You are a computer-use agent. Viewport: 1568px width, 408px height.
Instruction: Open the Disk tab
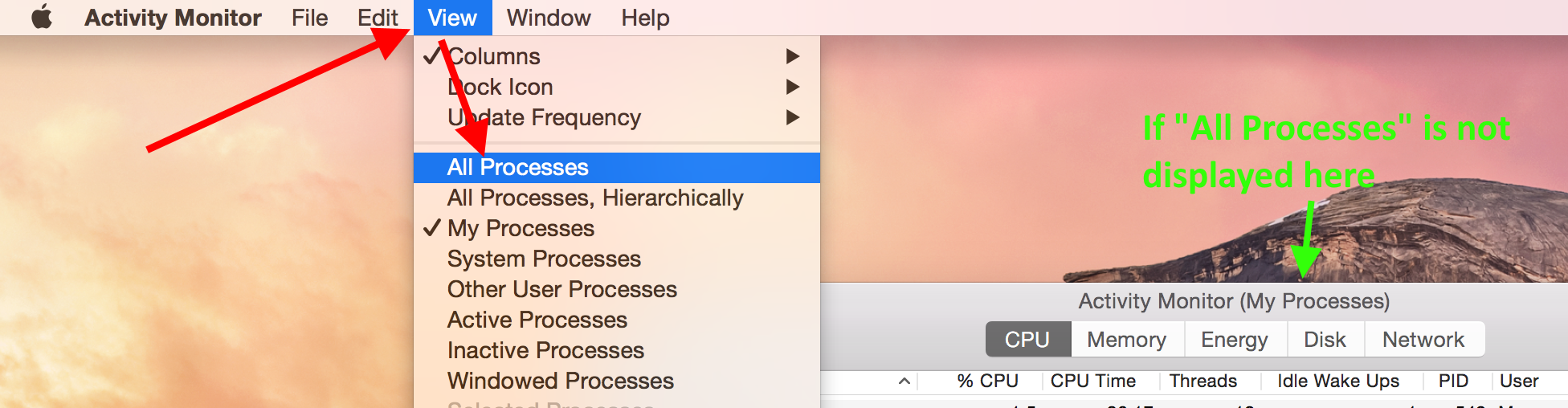click(x=1325, y=340)
